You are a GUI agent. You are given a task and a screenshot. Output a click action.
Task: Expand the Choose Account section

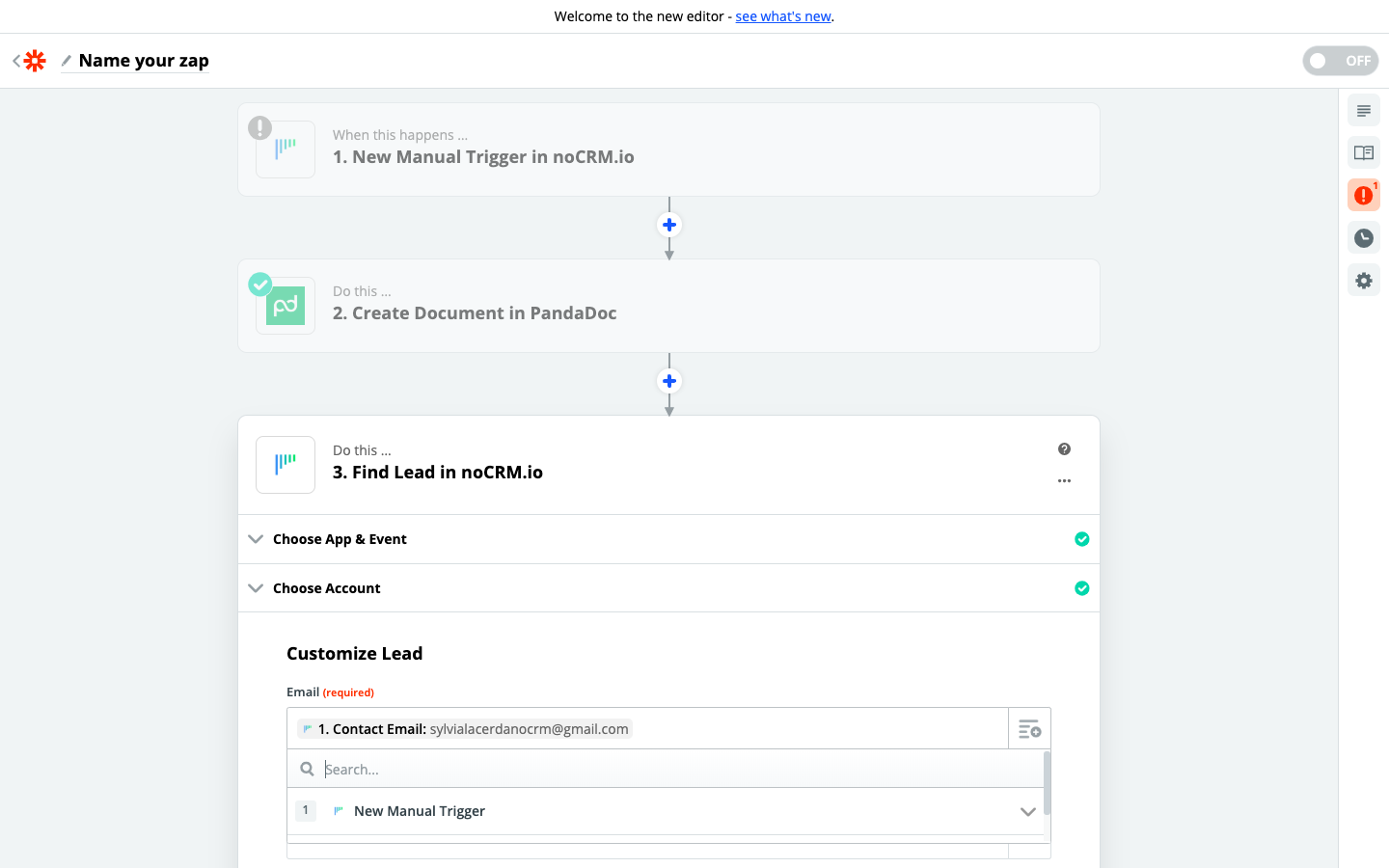pos(326,588)
